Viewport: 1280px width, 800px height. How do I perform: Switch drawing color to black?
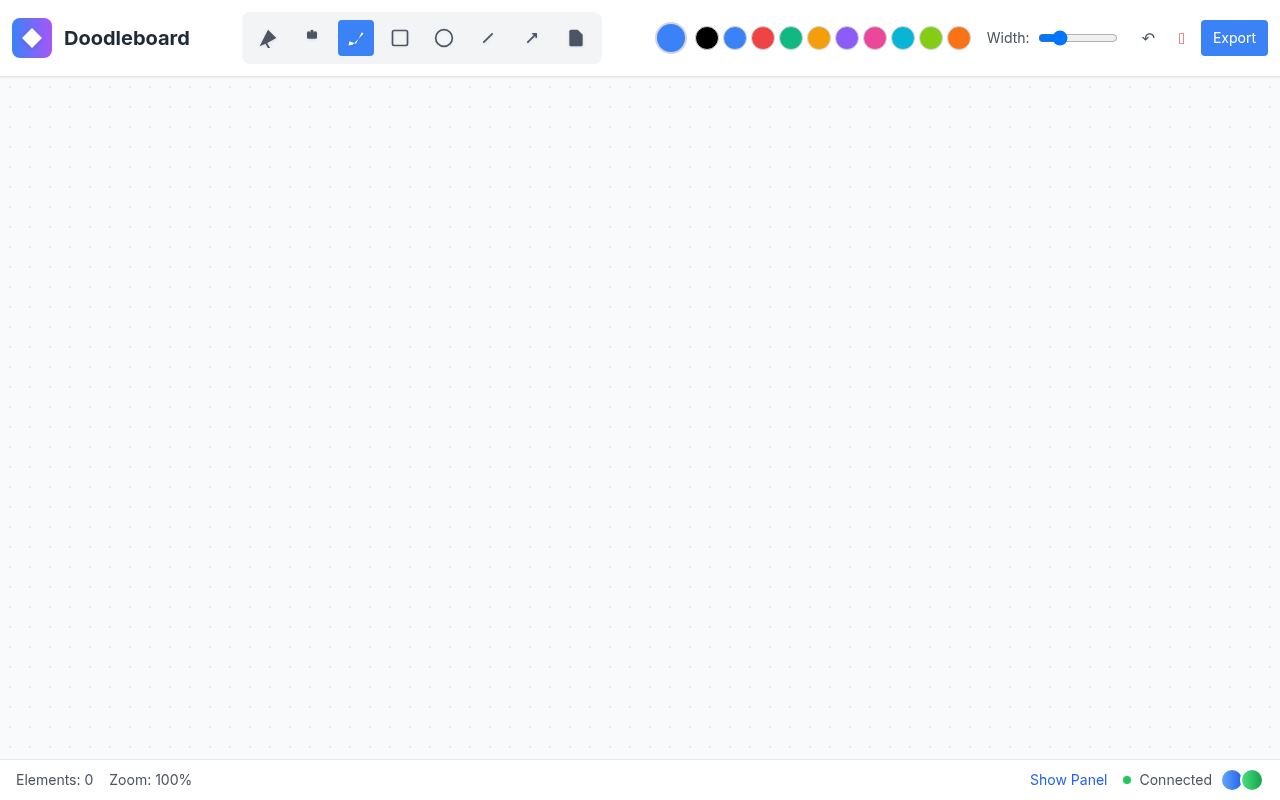[x=707, y=38]
